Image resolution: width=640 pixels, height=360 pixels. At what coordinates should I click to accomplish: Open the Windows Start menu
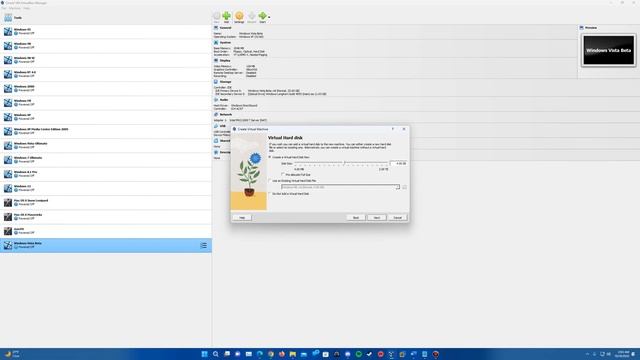tap(204, 354)
